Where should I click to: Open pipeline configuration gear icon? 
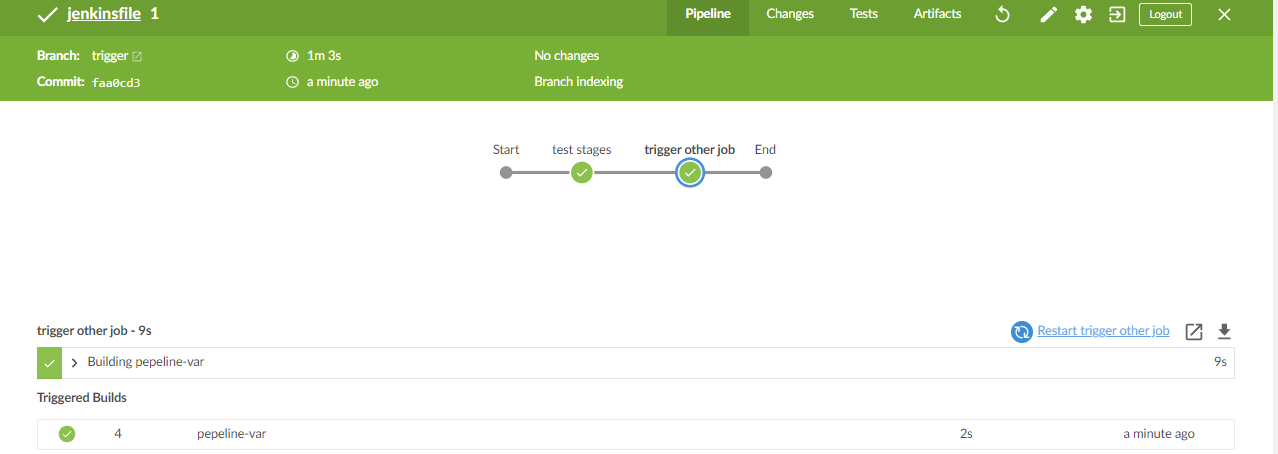(x=1083, y=15)
